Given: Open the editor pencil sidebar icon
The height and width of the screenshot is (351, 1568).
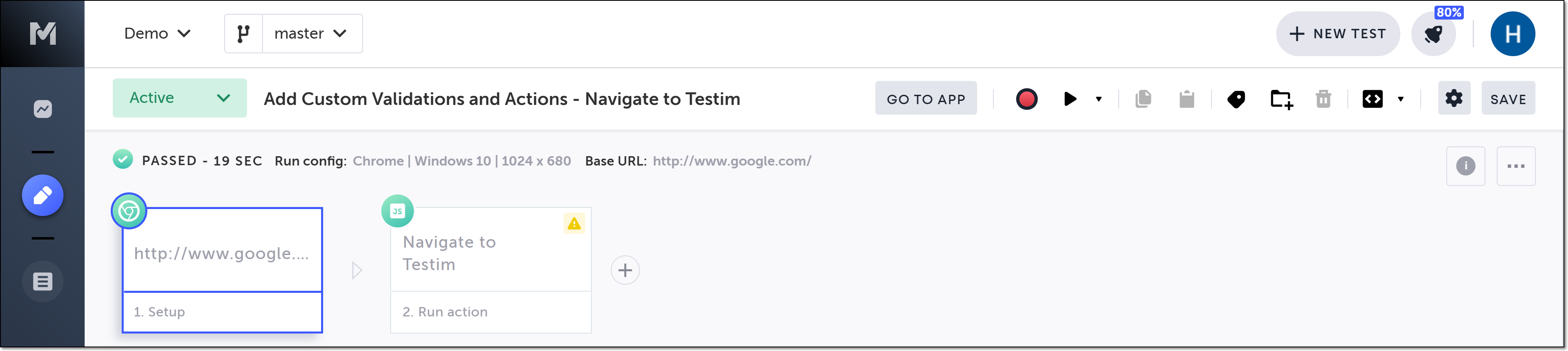Looking at the screenshot, I should tap(43, 196).
